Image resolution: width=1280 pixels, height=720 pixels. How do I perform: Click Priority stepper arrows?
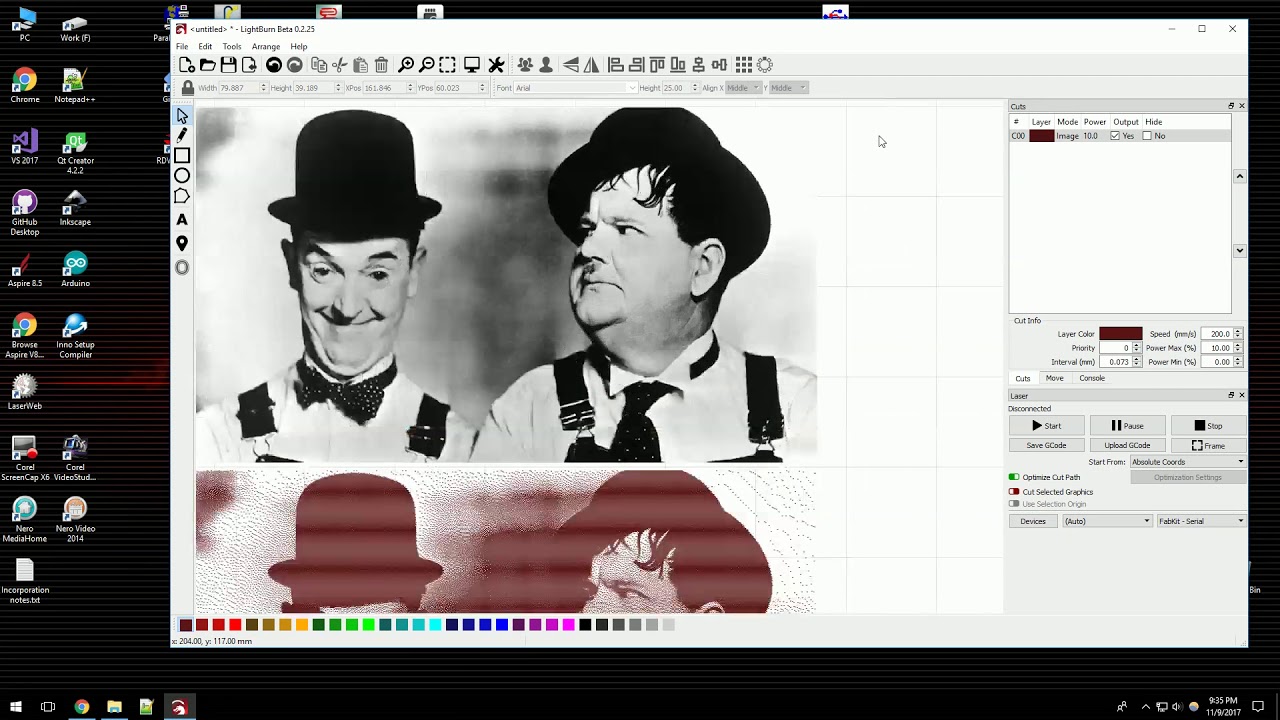[x=1136, y=348]
